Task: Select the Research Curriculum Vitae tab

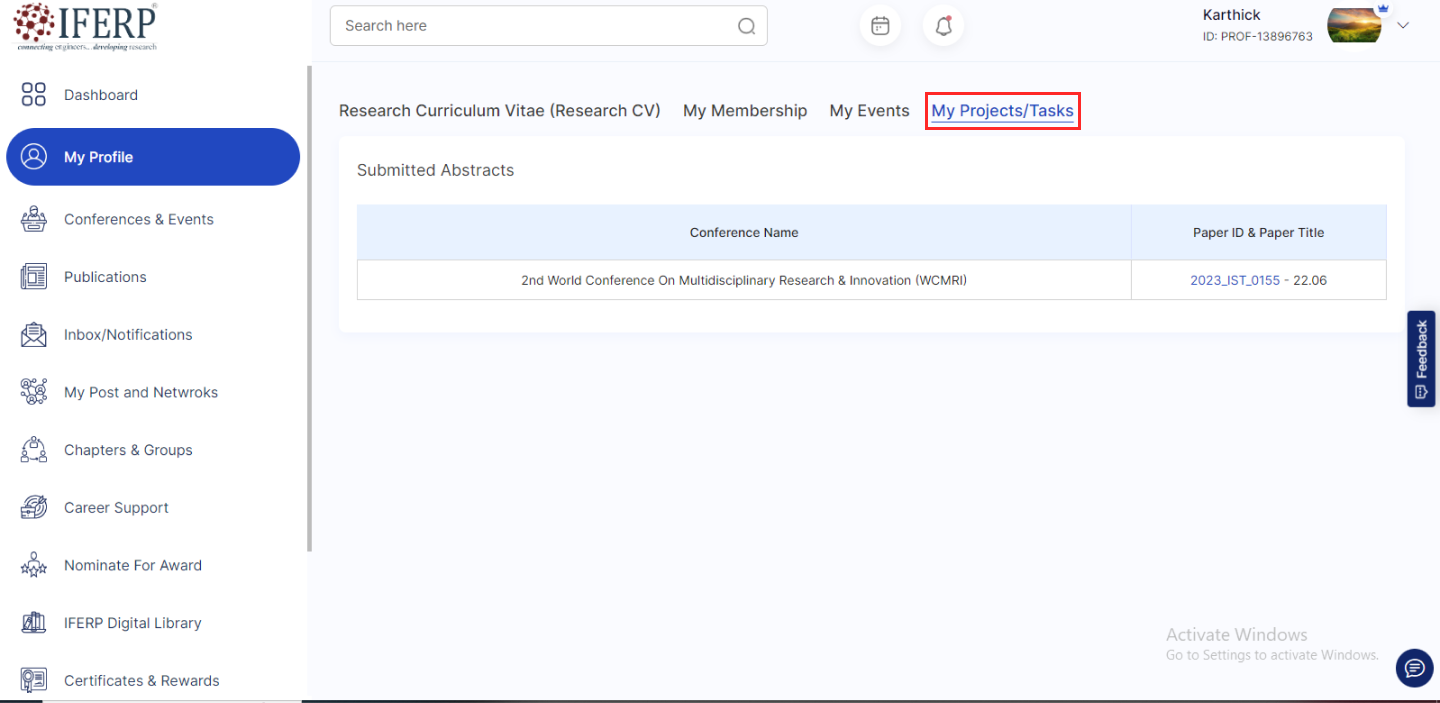Action: 499,111
